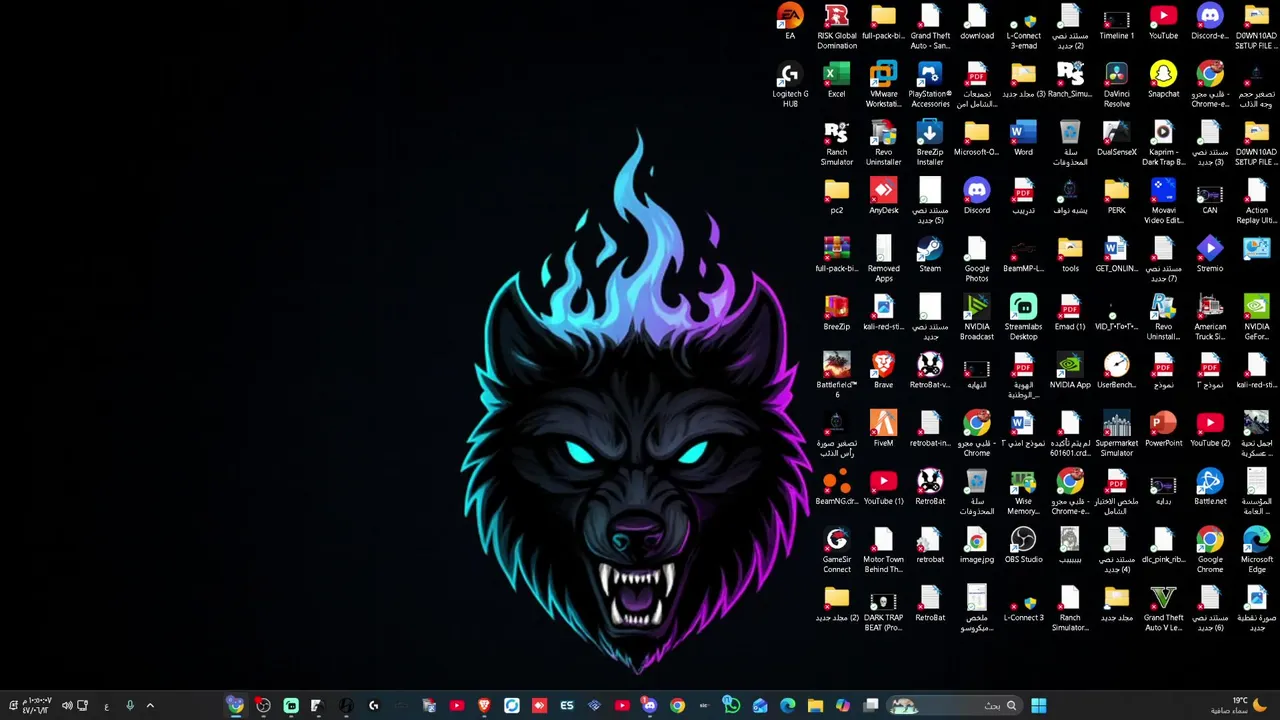Image resolution: width=1280 pixels, height=720 pixels.
Task: Launch FiveM from the desktop
Action: coord(883,429)
